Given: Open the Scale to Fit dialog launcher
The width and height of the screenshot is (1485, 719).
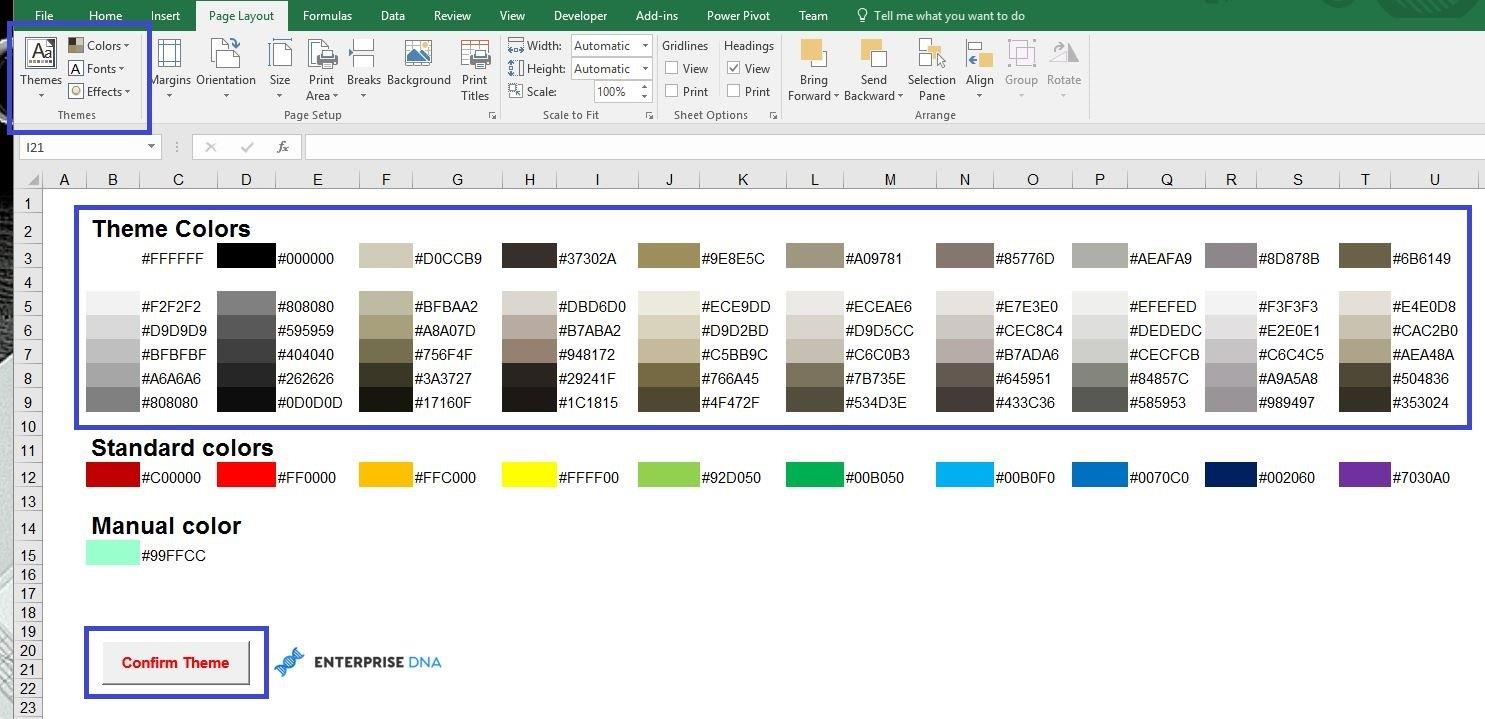Looking at the screenshot, I should point(650,116).
